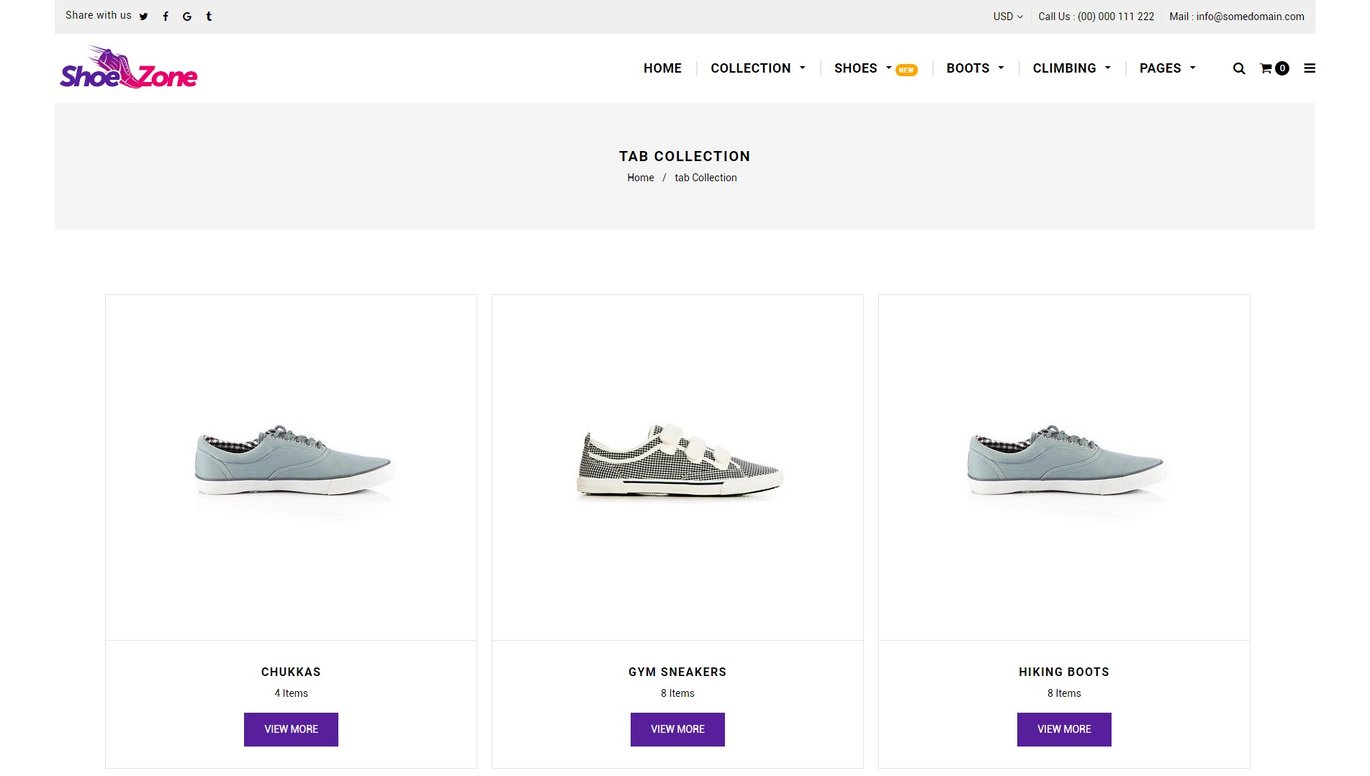This screenshot has height=776, width=1370.
Task: Open the shopping cart icon
Action: click(x=1274, y=69)
